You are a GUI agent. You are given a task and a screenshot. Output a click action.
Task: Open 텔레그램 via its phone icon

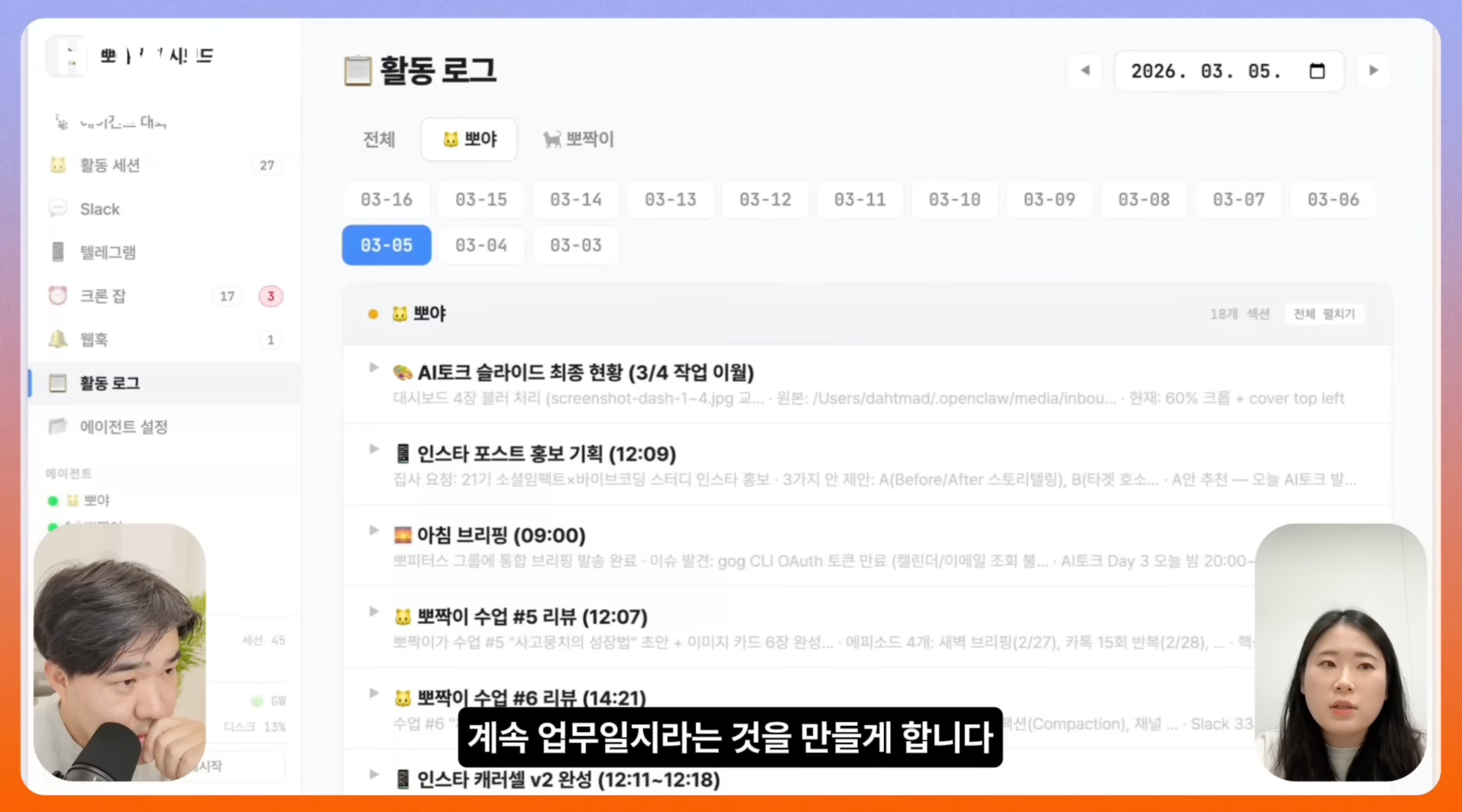click(x=56, y=251)
